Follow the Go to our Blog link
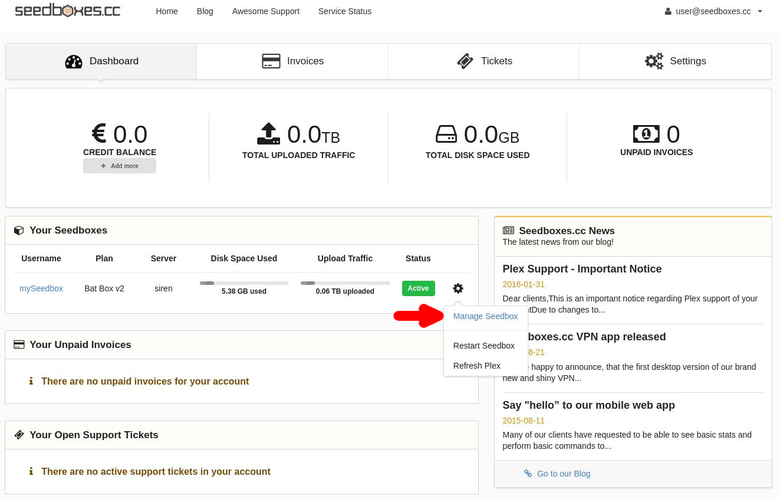Image resolution: width=780 pixels, height=499 pixels. coord(563,474)
